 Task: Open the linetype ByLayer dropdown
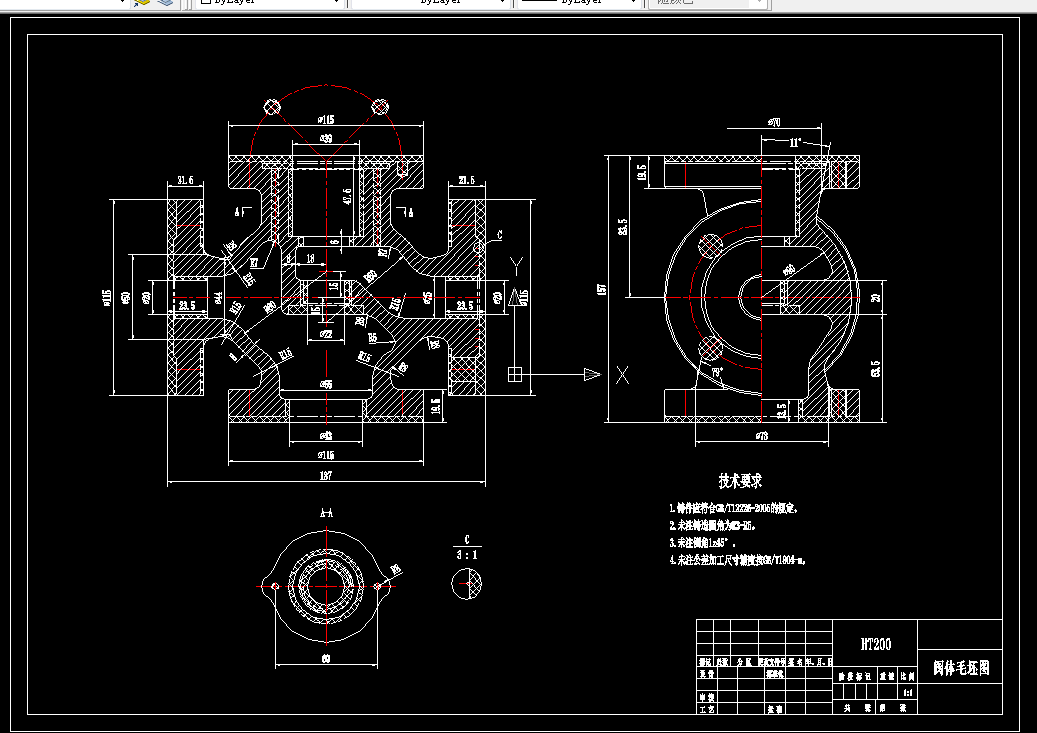click(431, 3)
